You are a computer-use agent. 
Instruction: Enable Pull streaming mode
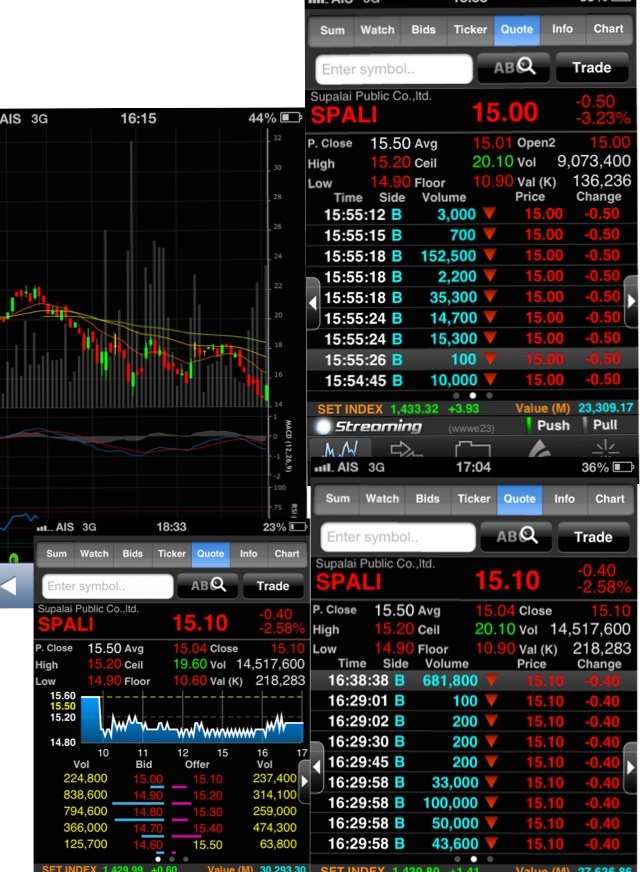point(601,425)
